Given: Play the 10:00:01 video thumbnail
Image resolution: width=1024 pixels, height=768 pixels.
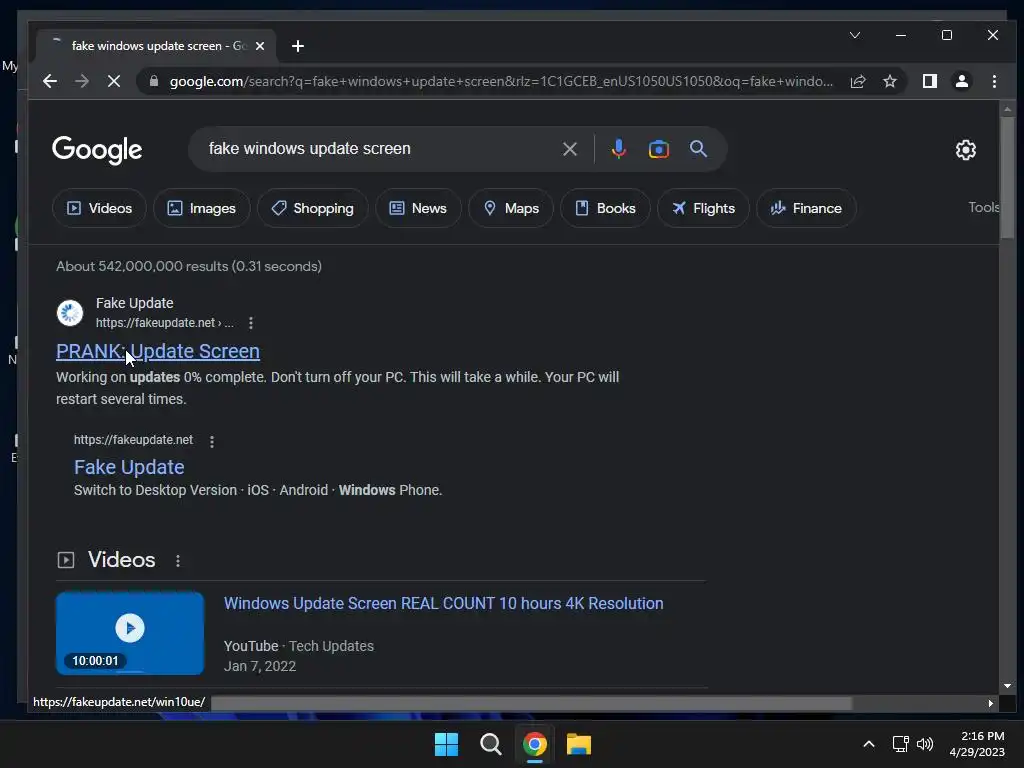Looking at the screenshot, I should (130, 633).
